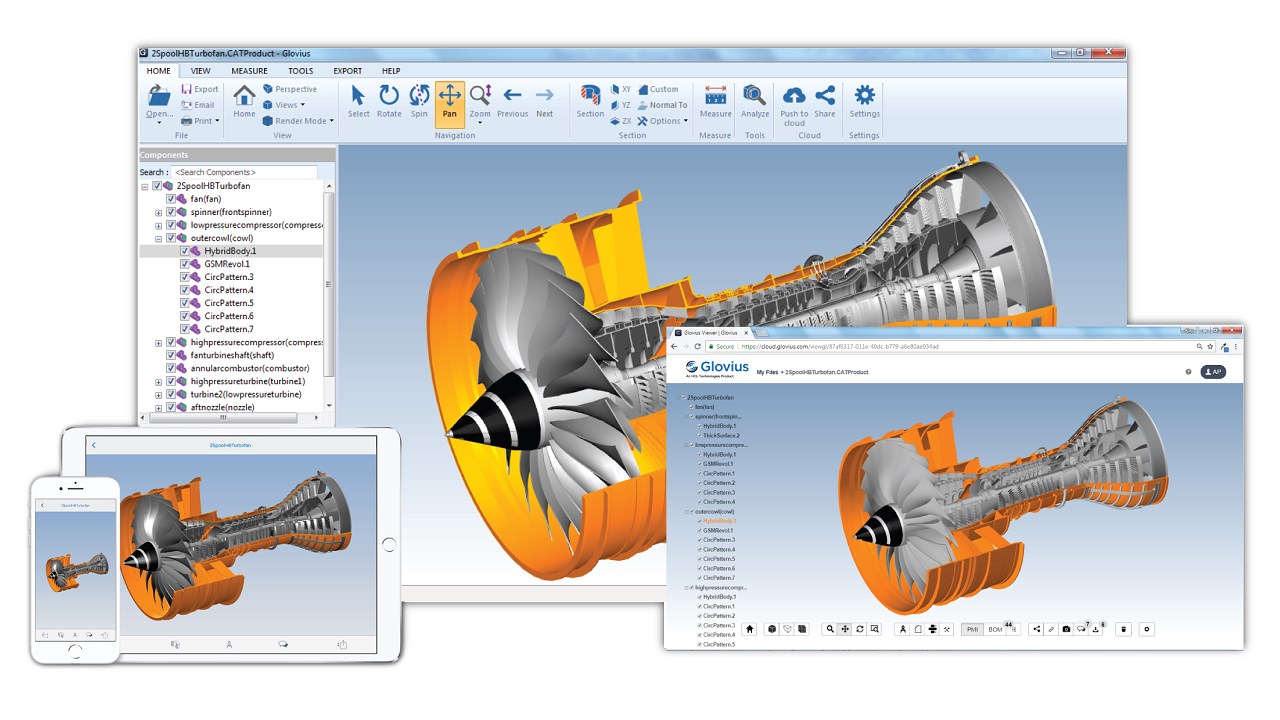Uncheck fan(fan) component checkbox
The width and height of the screenshot is (1280, 720).
click(171, 199)
